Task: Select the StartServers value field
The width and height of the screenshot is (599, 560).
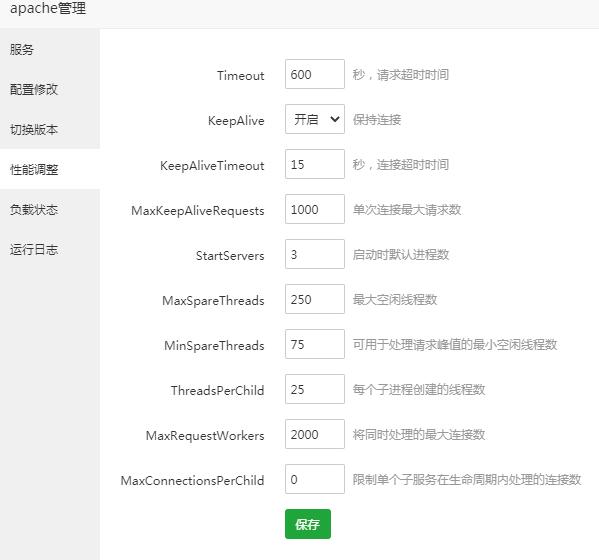Action: (x=315, y=254)
